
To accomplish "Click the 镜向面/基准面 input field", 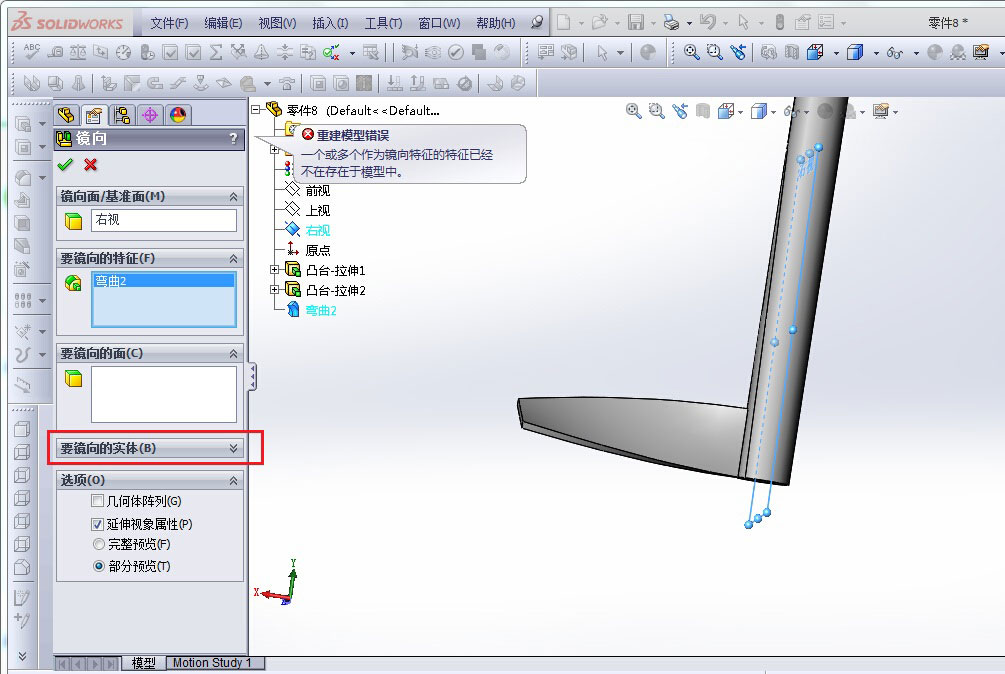I will (x=163, y=219).
